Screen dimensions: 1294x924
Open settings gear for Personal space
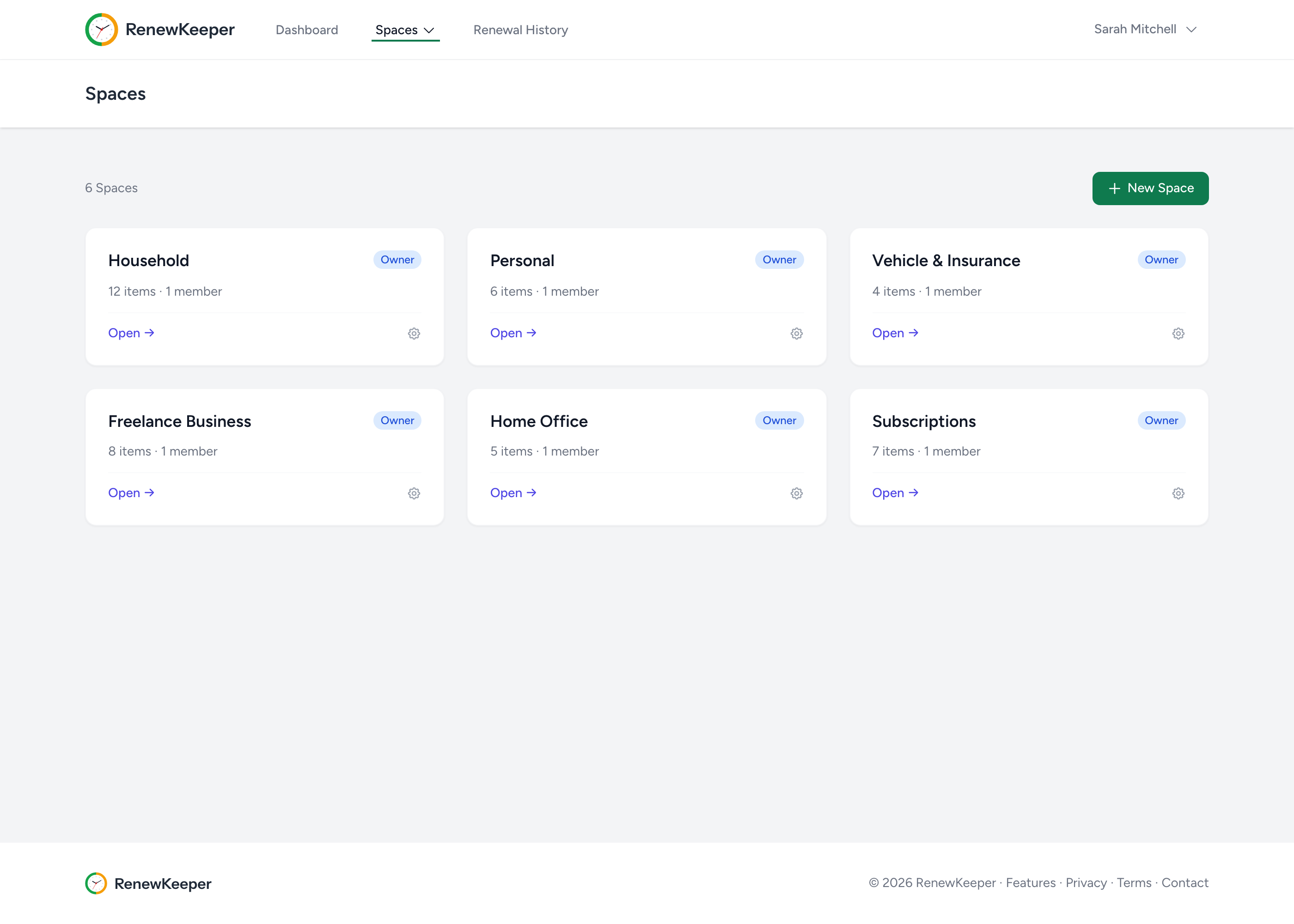(x=796, y=334)
